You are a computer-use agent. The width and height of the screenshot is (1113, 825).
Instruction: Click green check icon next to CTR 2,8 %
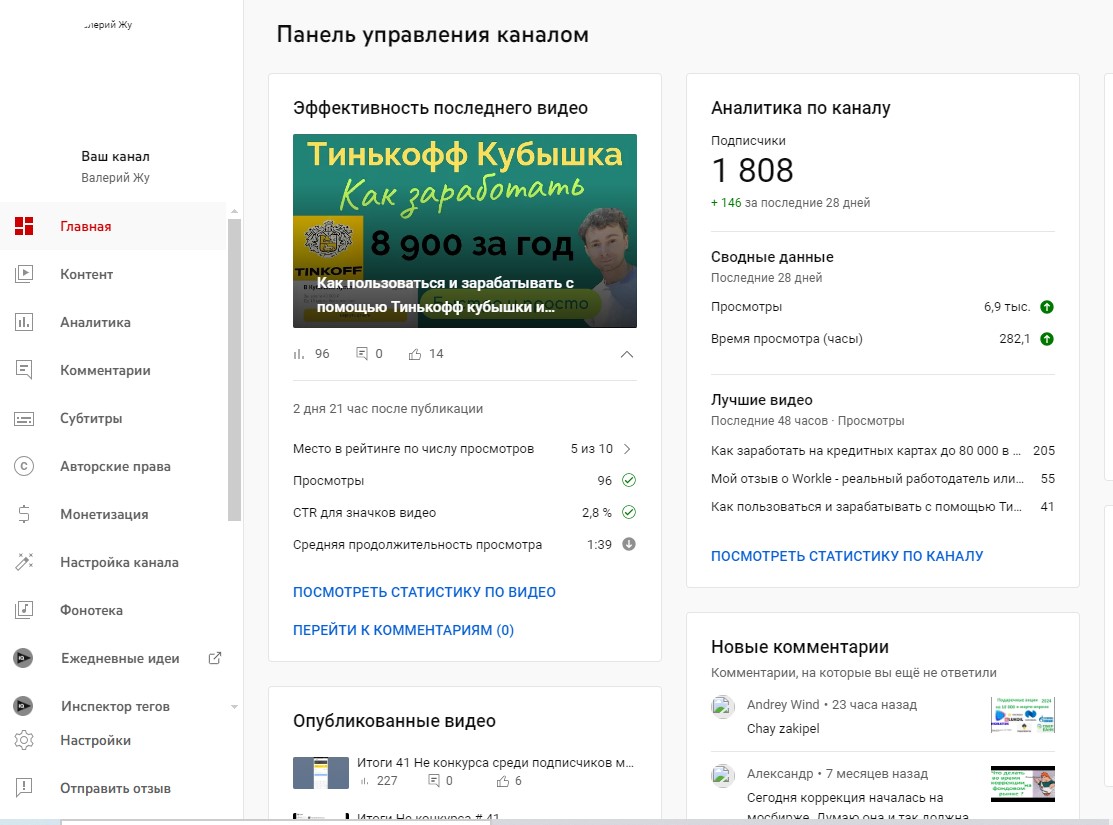tap(629, 512)
